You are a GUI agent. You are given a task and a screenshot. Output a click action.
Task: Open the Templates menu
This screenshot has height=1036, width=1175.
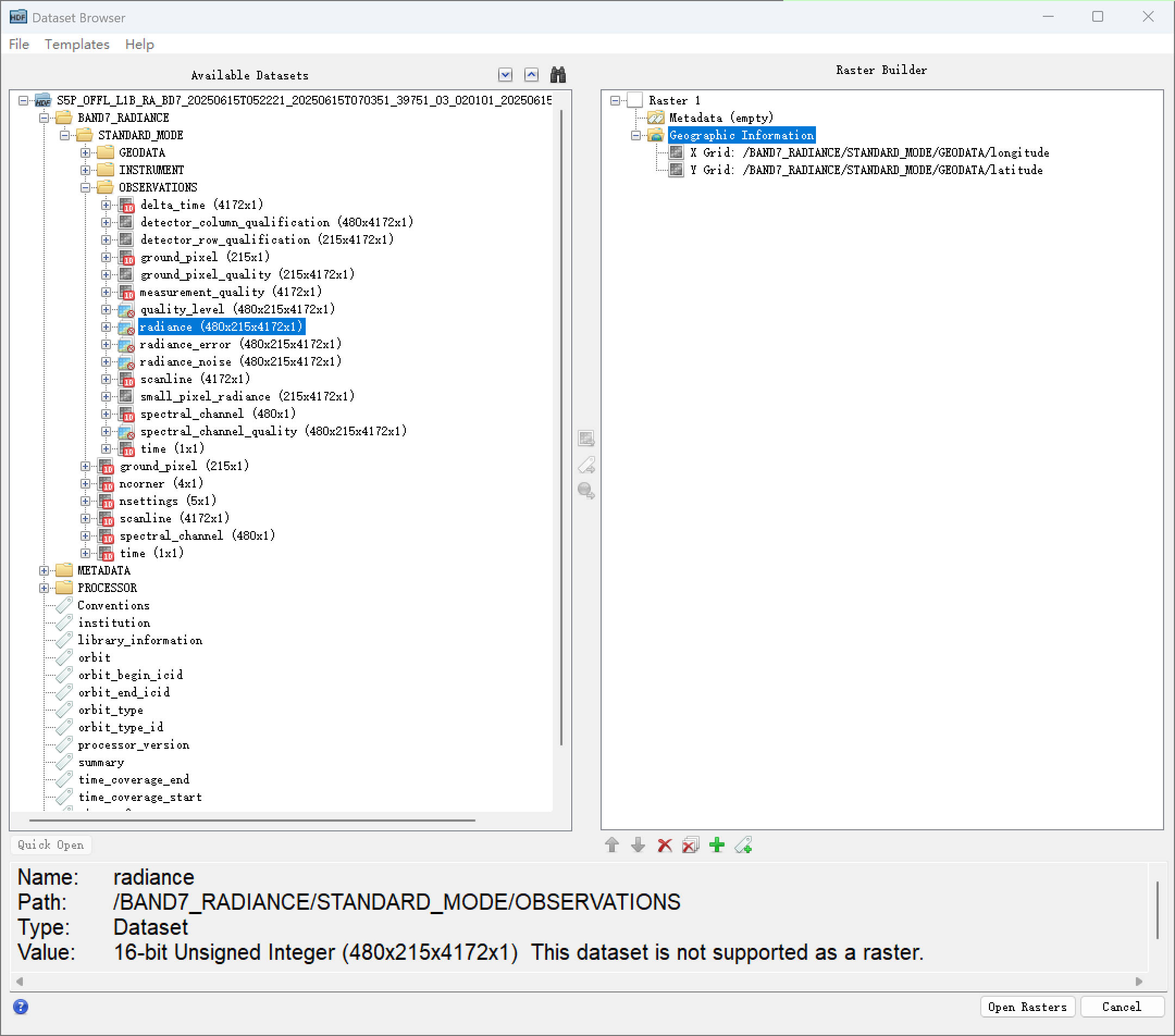click(x=77, y=44)
